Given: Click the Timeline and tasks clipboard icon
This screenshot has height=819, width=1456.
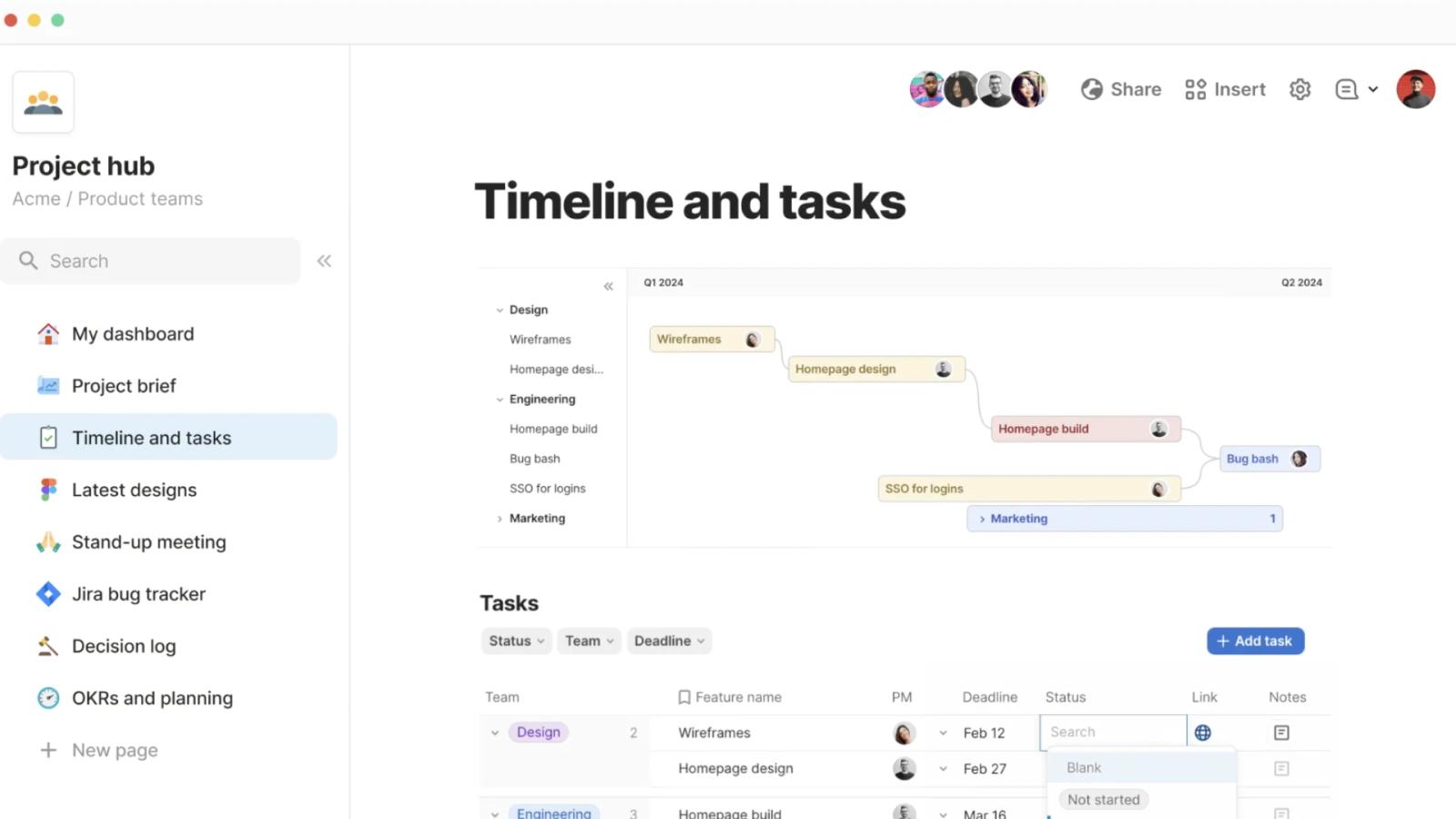Looking at the screenshot, I should click(48, 438).
